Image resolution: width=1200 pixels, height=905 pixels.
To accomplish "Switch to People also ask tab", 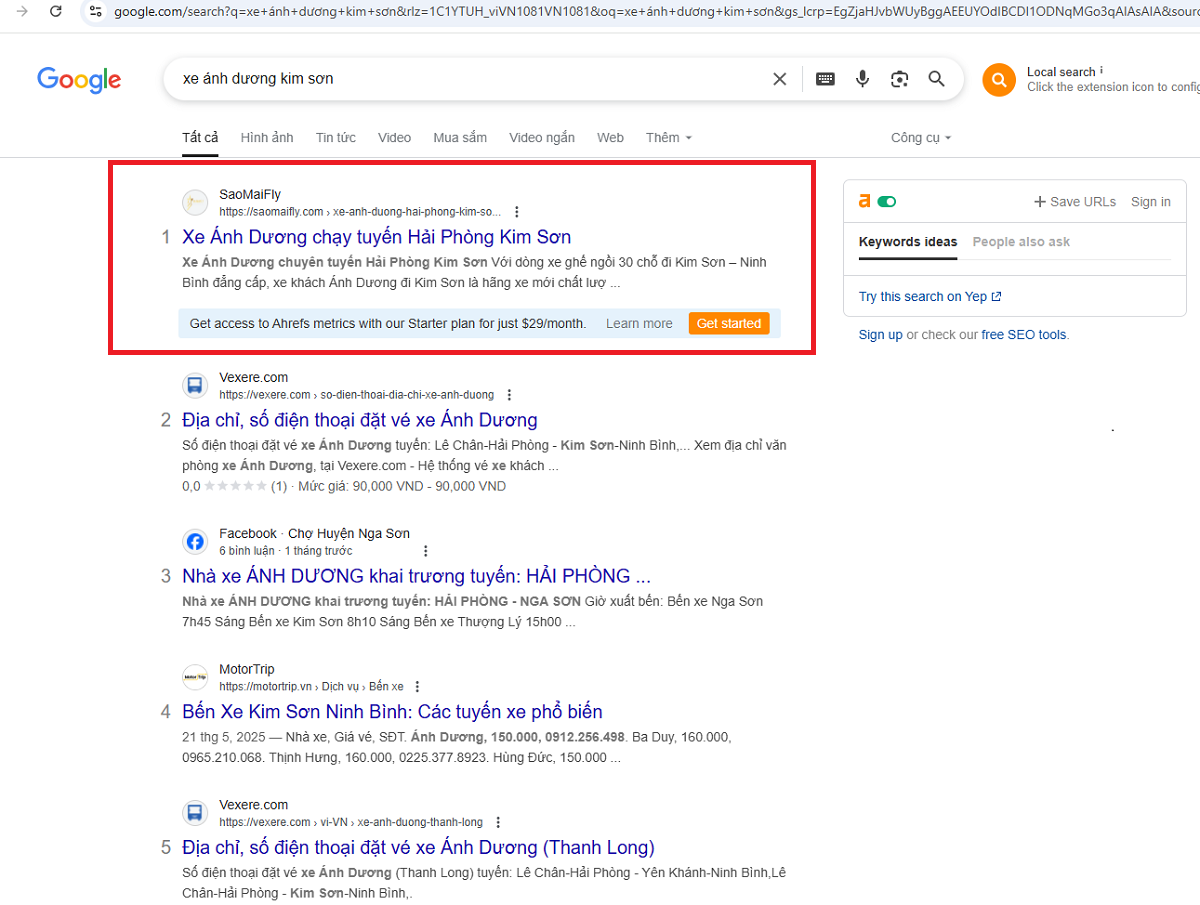I will (1021, 242).
